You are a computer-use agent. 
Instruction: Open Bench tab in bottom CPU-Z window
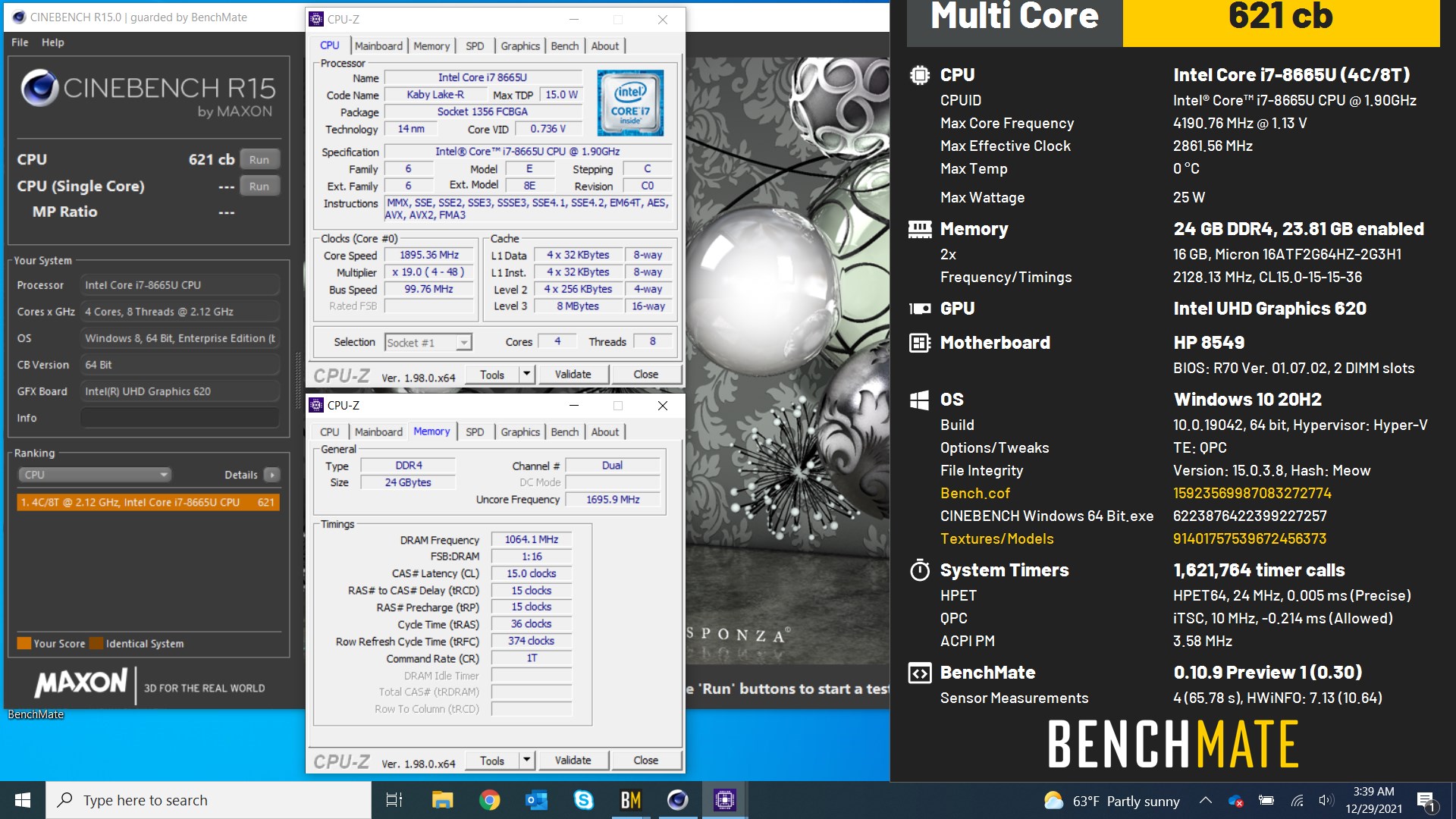[x=564, y=432]
